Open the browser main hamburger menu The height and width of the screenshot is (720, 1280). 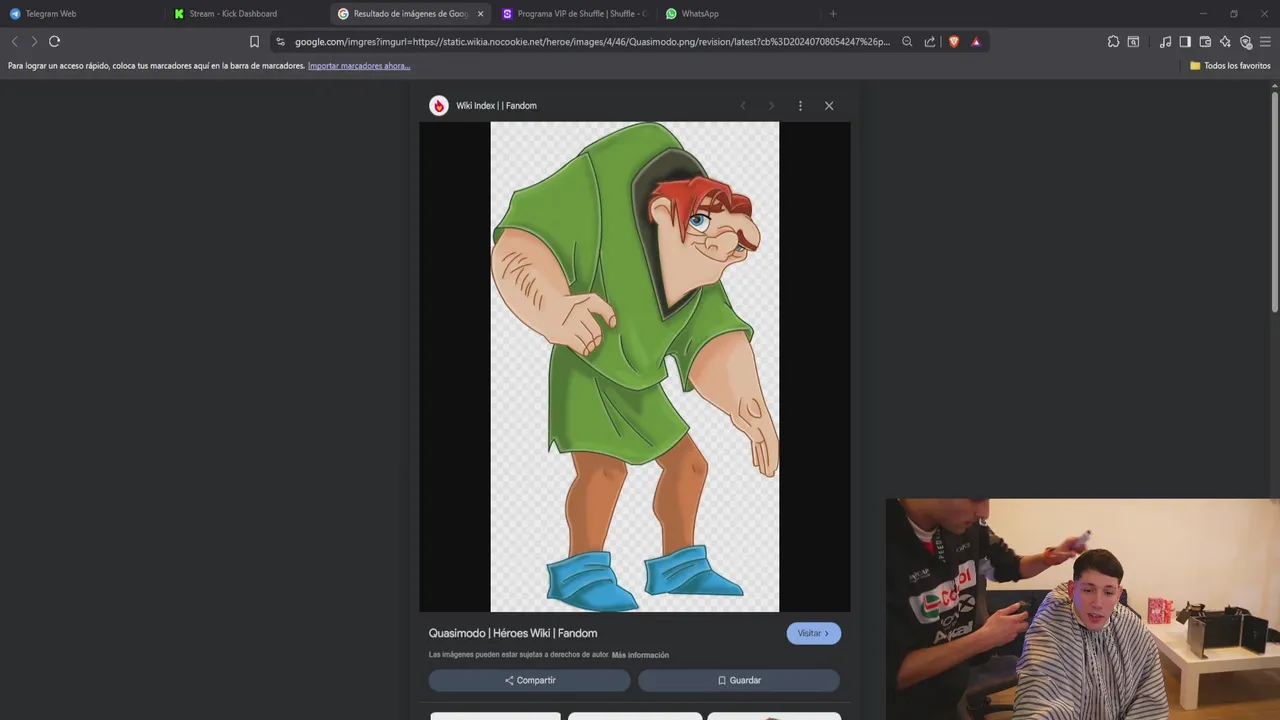[x=1265, y=41]
